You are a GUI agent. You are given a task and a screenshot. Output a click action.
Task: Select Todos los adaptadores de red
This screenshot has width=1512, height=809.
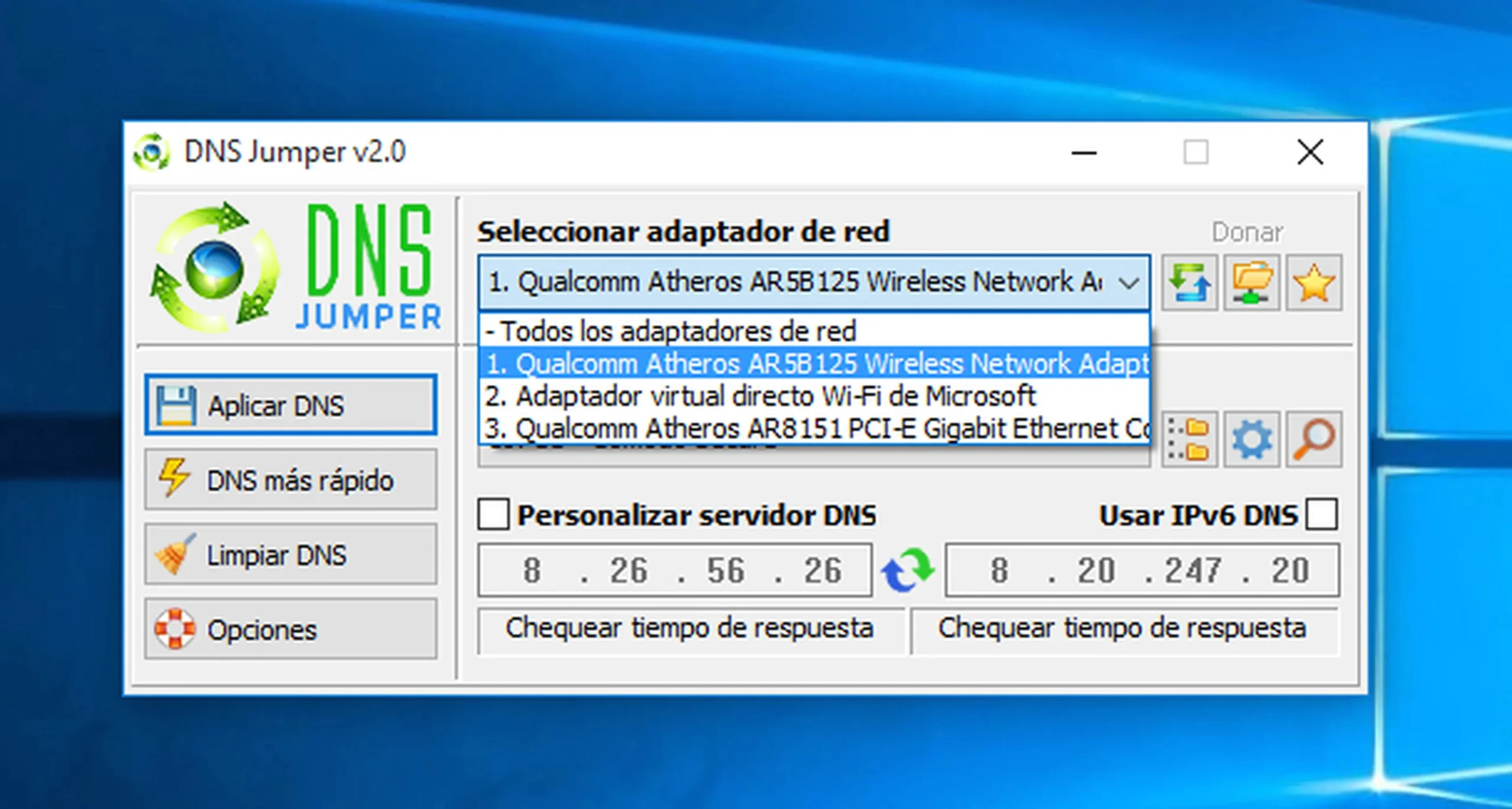[815, 330]
